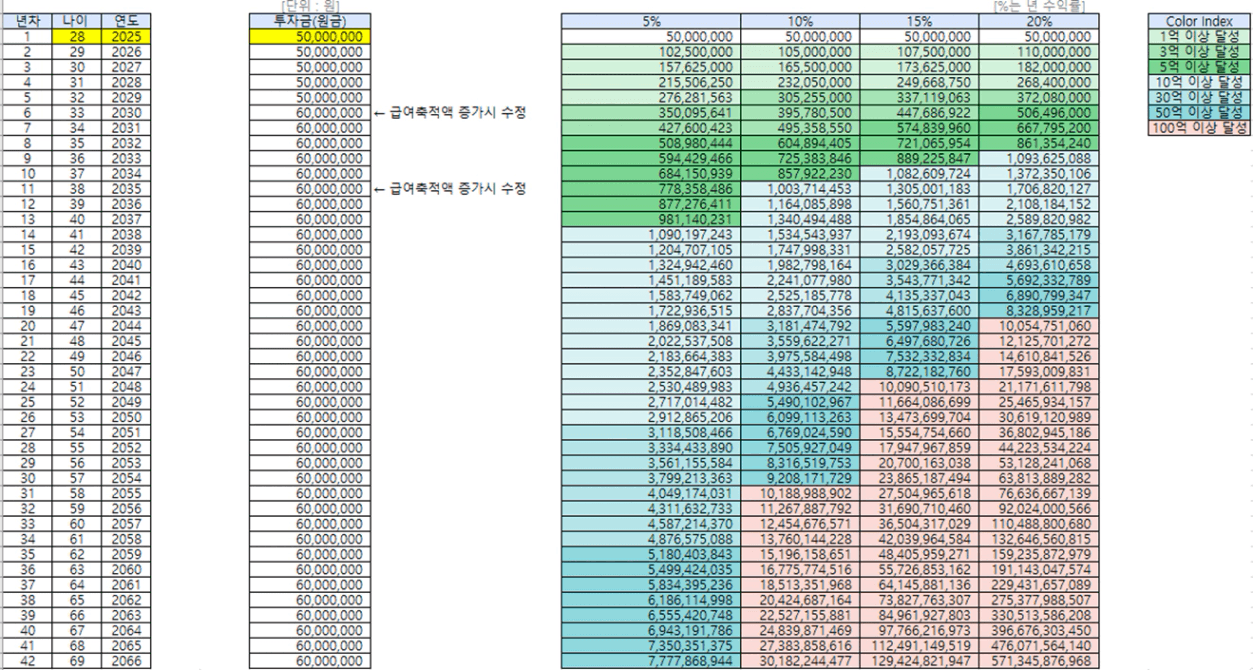Pick the 50억 이상 달성 legend cell

coord(1199,112)
